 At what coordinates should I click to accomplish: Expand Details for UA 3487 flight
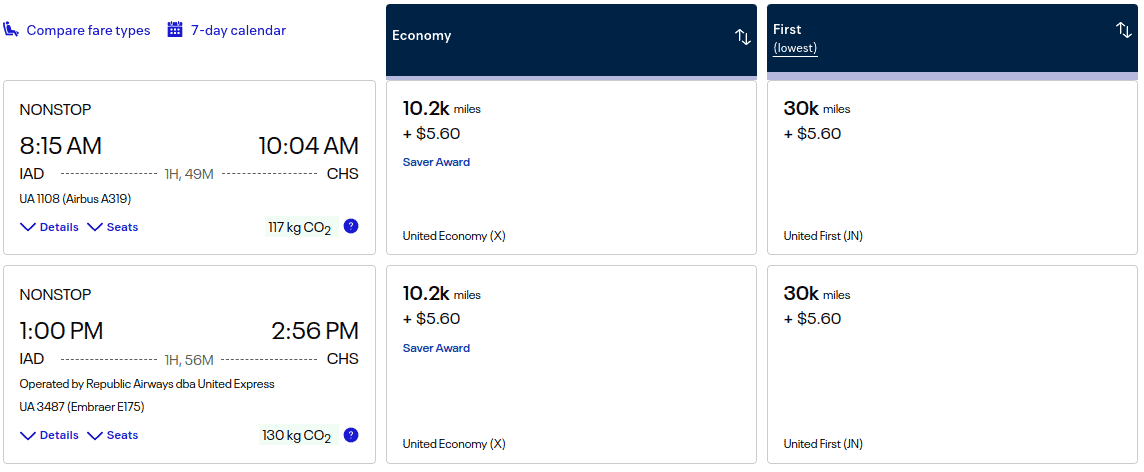[x=50, y=435]
